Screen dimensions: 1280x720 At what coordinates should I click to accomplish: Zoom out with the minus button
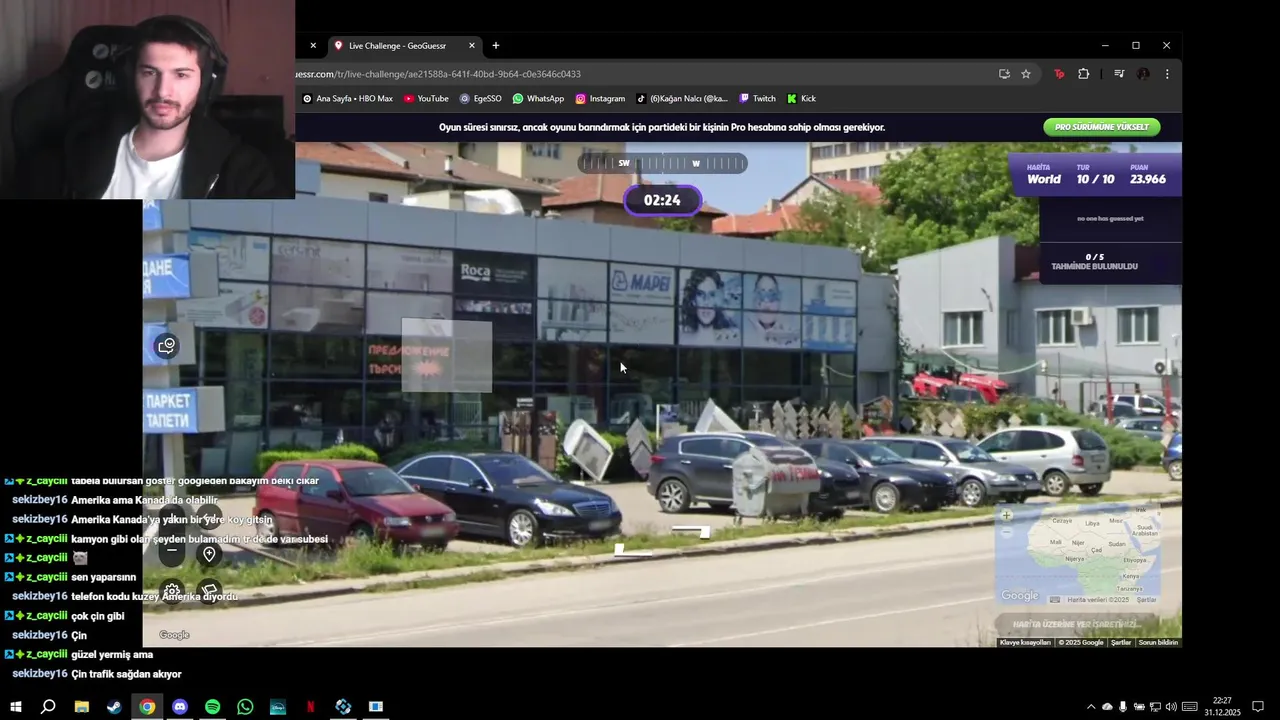(172, 549)
